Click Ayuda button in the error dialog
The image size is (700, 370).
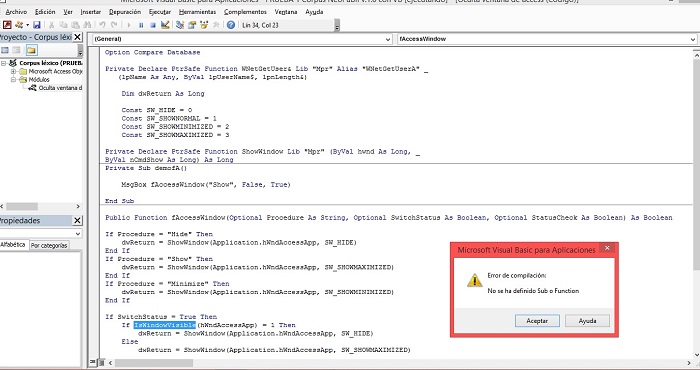pos(588,321)
